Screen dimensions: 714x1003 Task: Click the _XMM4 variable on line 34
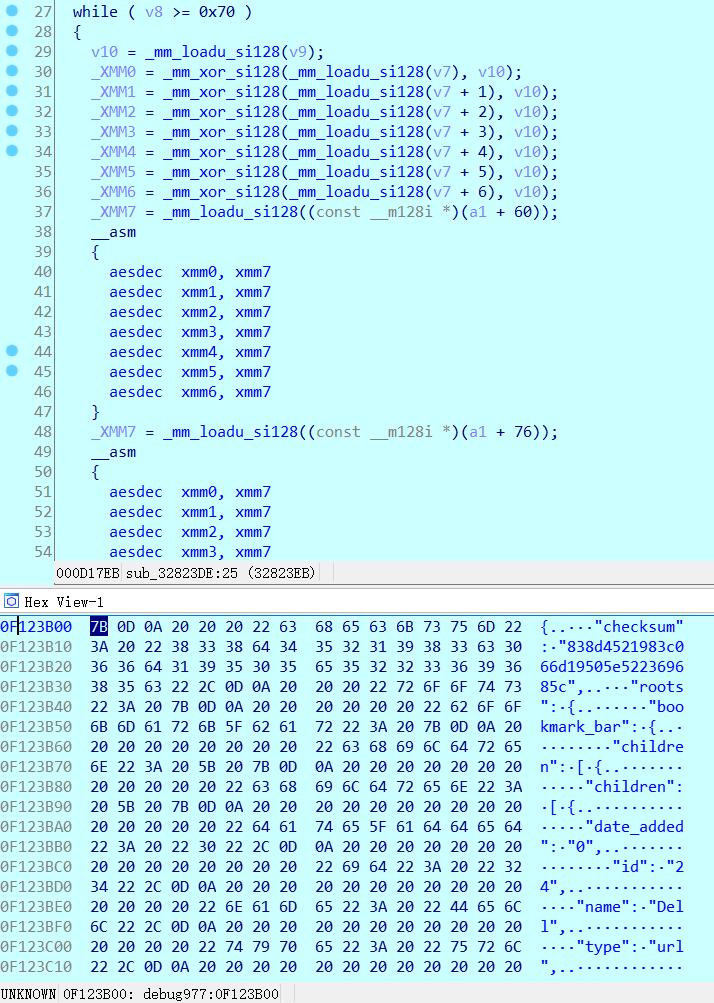(x=113, y=152)
